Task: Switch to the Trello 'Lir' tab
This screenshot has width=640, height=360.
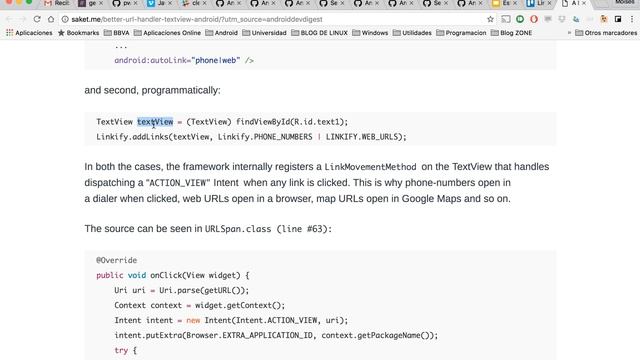Action: click(x=536, y=3)
